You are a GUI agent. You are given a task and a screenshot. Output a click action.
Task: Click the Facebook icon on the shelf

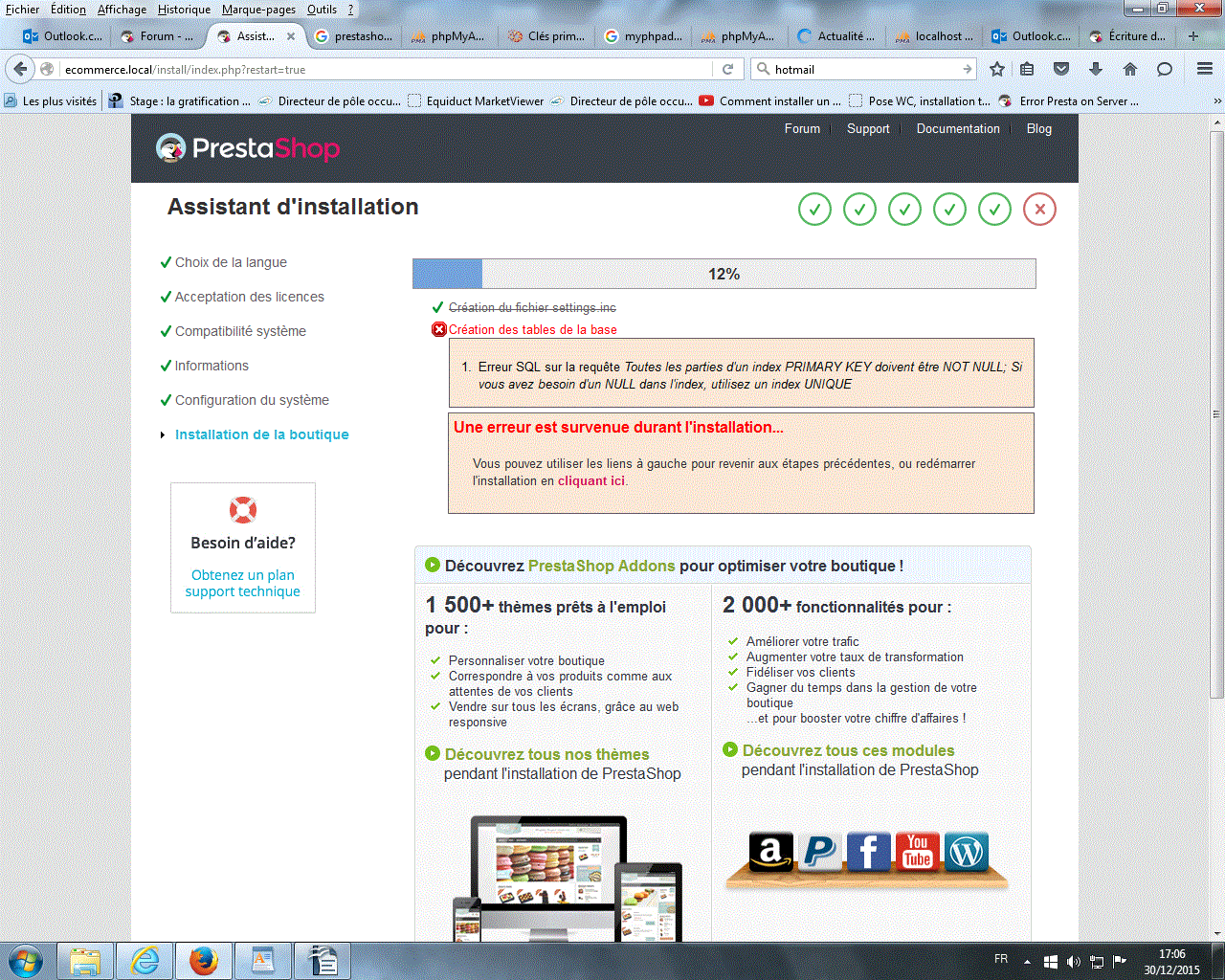[868, 851]
